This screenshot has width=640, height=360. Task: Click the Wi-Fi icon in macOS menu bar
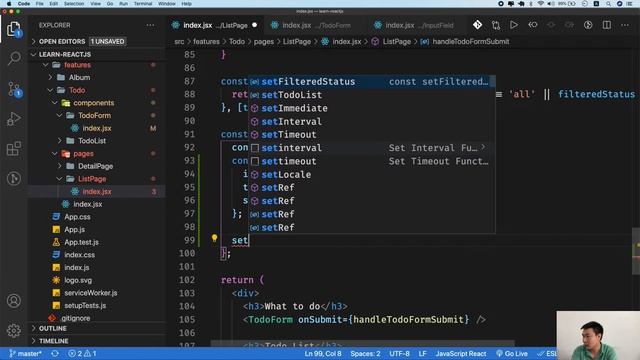click(540, 4)
